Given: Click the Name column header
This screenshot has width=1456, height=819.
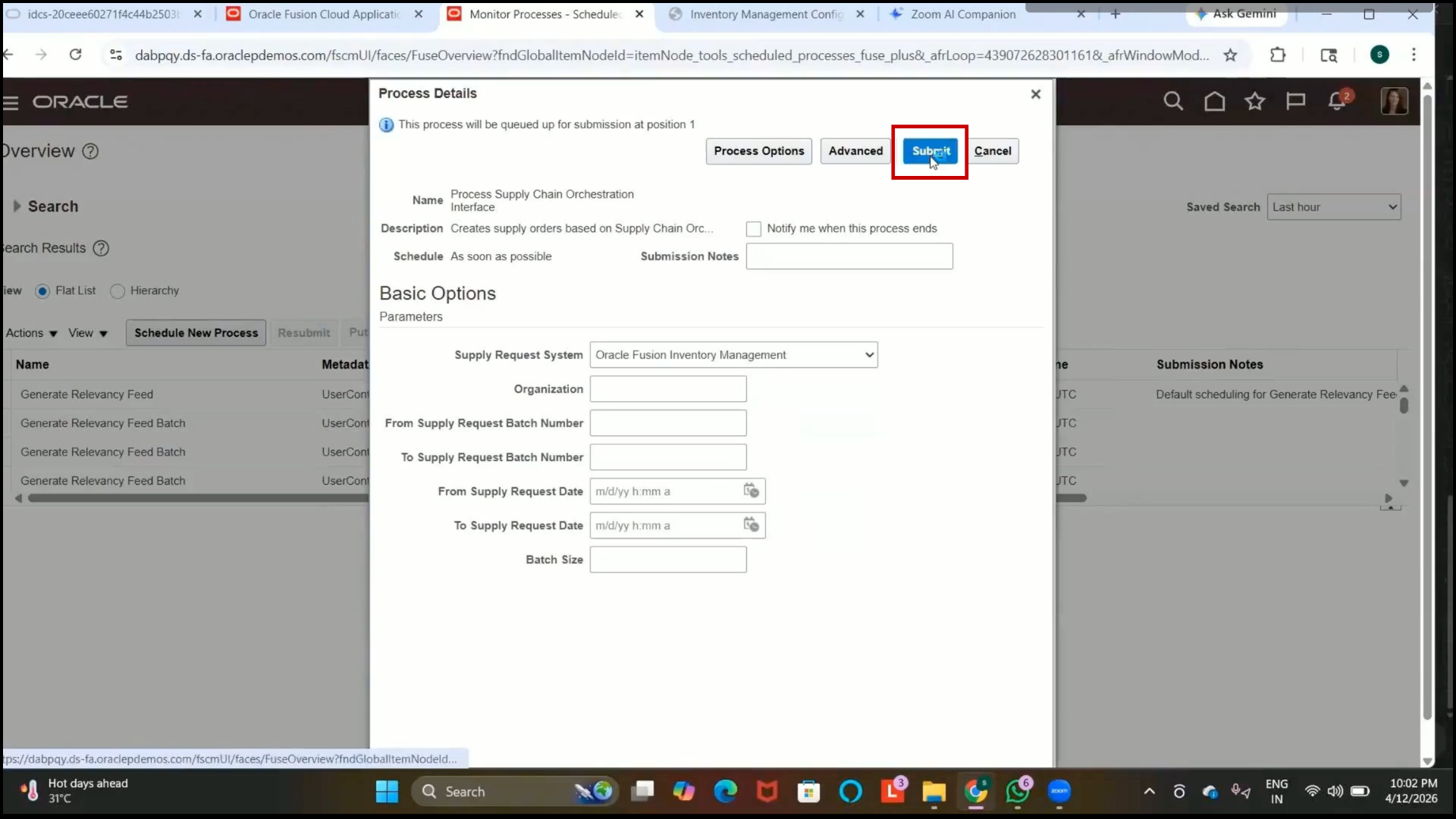Looking at the screenshot, I should 33,365.
